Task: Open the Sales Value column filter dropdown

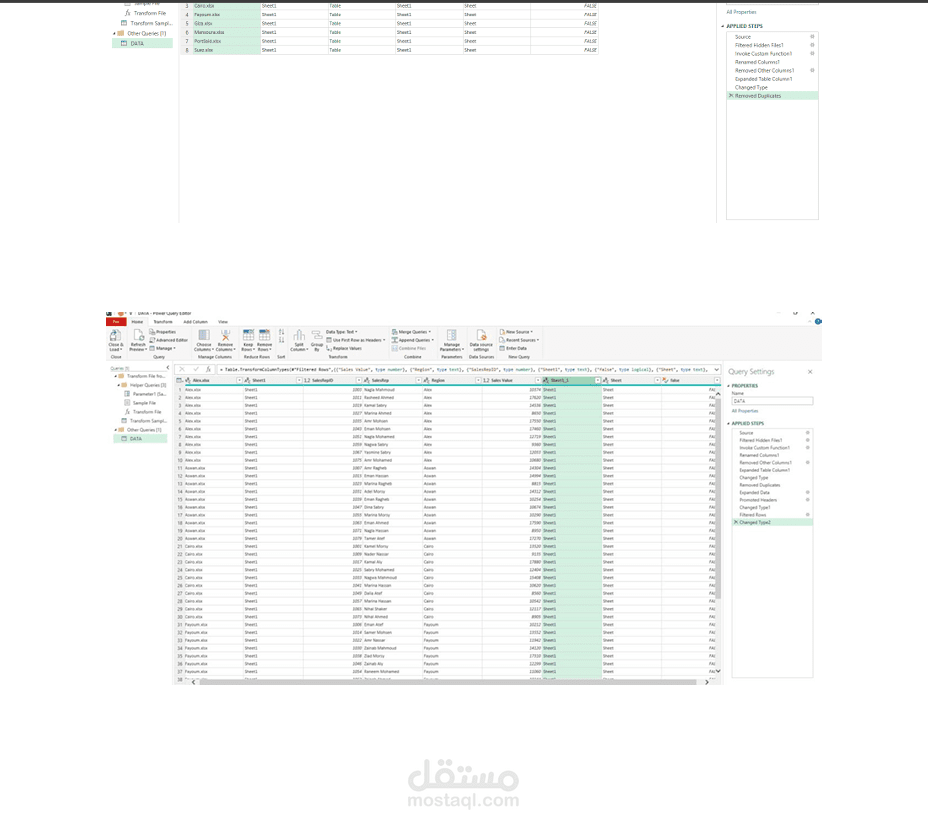Action: [x=538, y=381]
